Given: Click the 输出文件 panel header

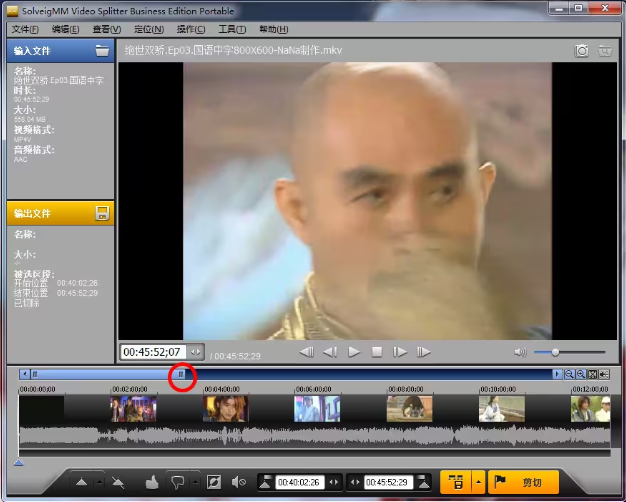Looking at the screenshot, I should [x=60, y=213].
